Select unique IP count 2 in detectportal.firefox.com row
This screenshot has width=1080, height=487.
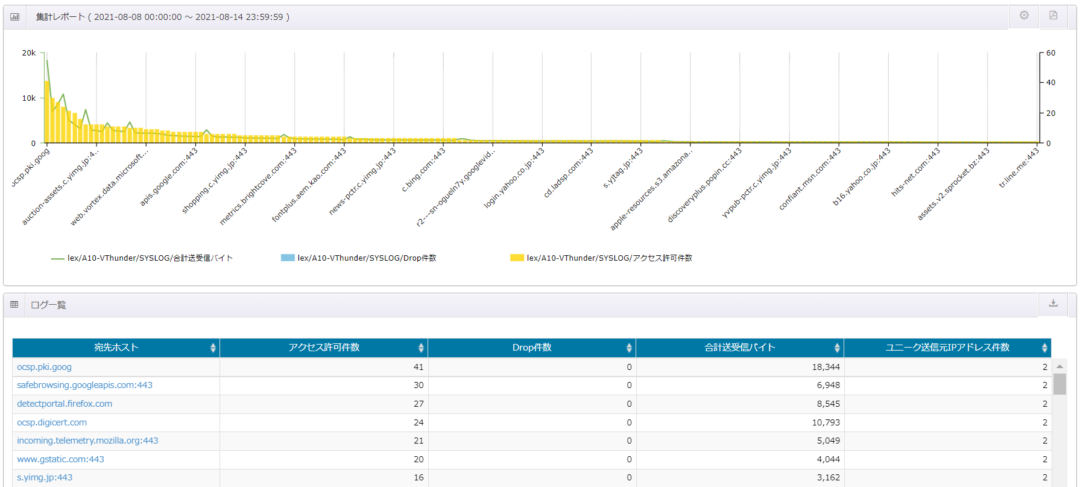(948, 404)
